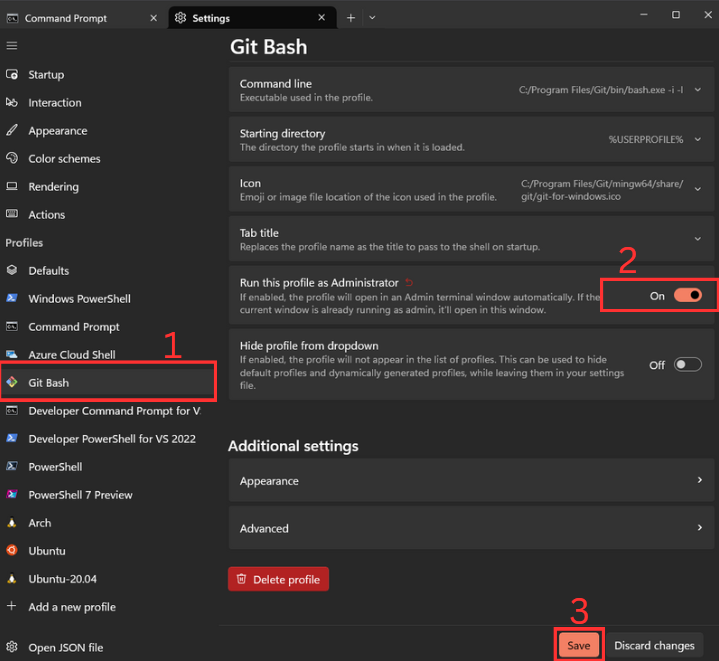Click the Git Bash diamond icon

pos(12,382)
